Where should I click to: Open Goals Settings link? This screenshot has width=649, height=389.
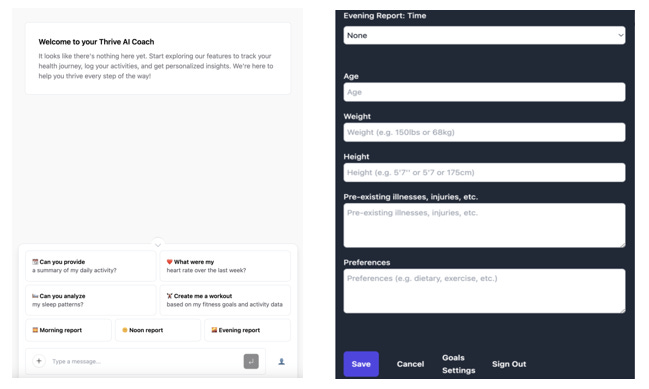pyautogui.click(x=458, y=364)
